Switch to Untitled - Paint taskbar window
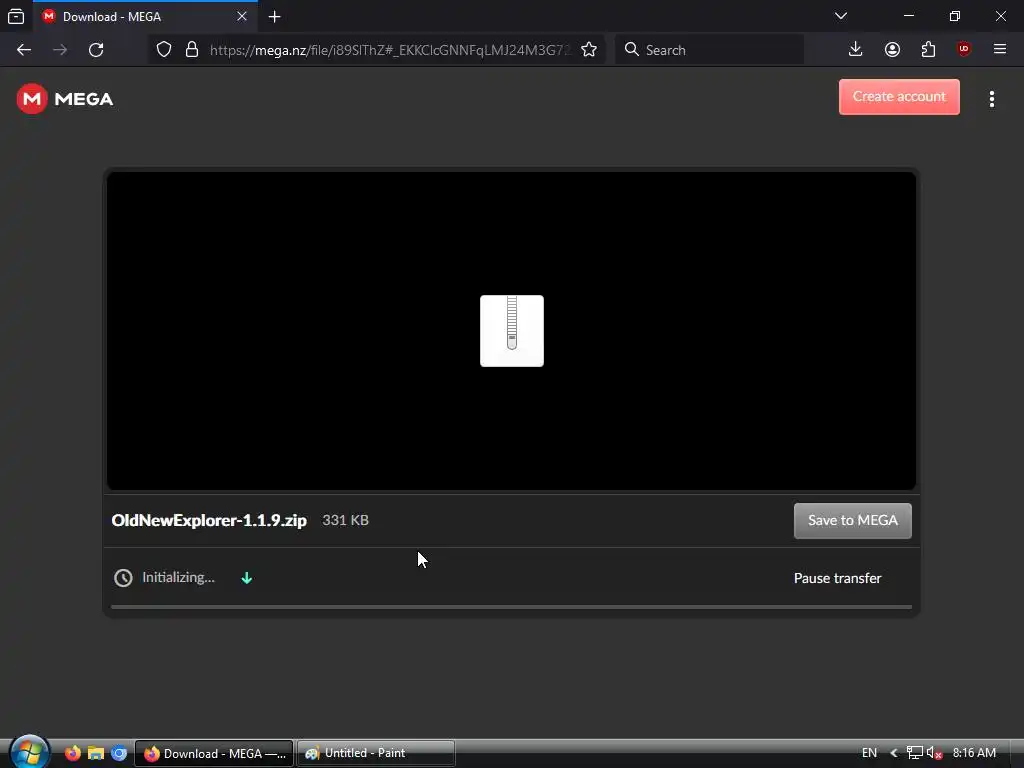The image size is (1024, 768). [376, 753]
